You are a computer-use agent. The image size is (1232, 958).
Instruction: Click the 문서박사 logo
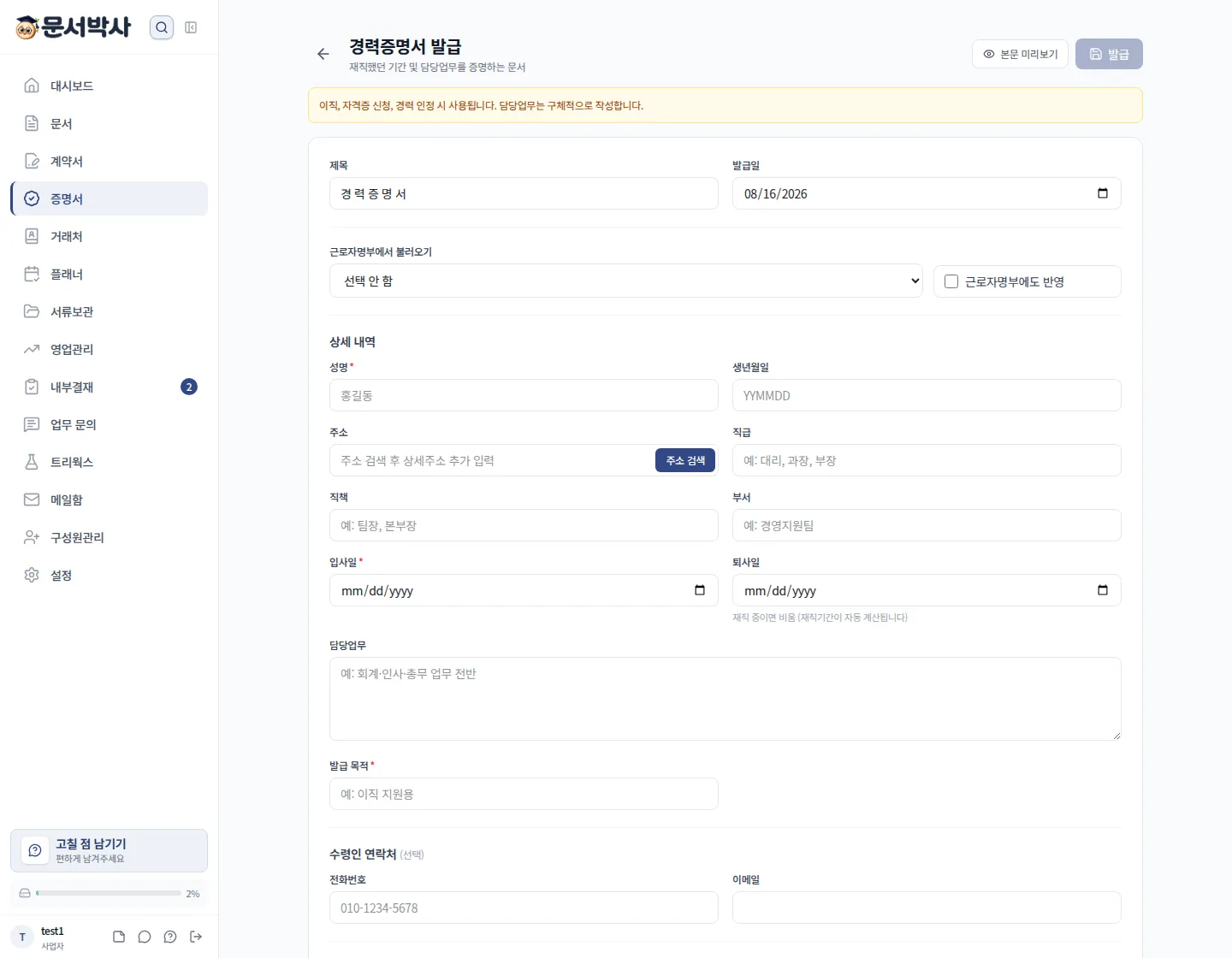74,27
